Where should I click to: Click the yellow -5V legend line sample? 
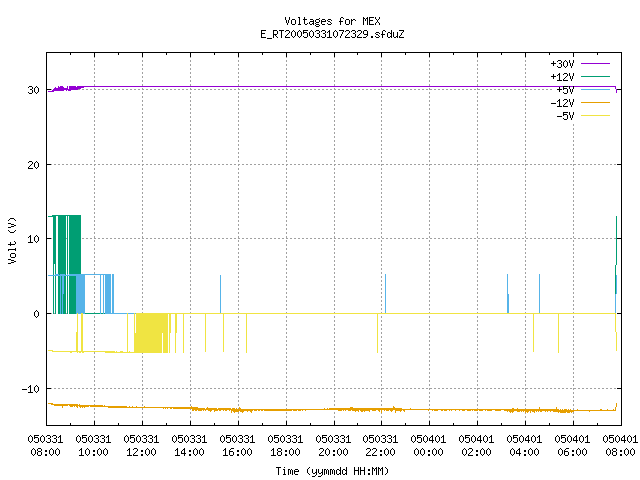click(595, 116)
